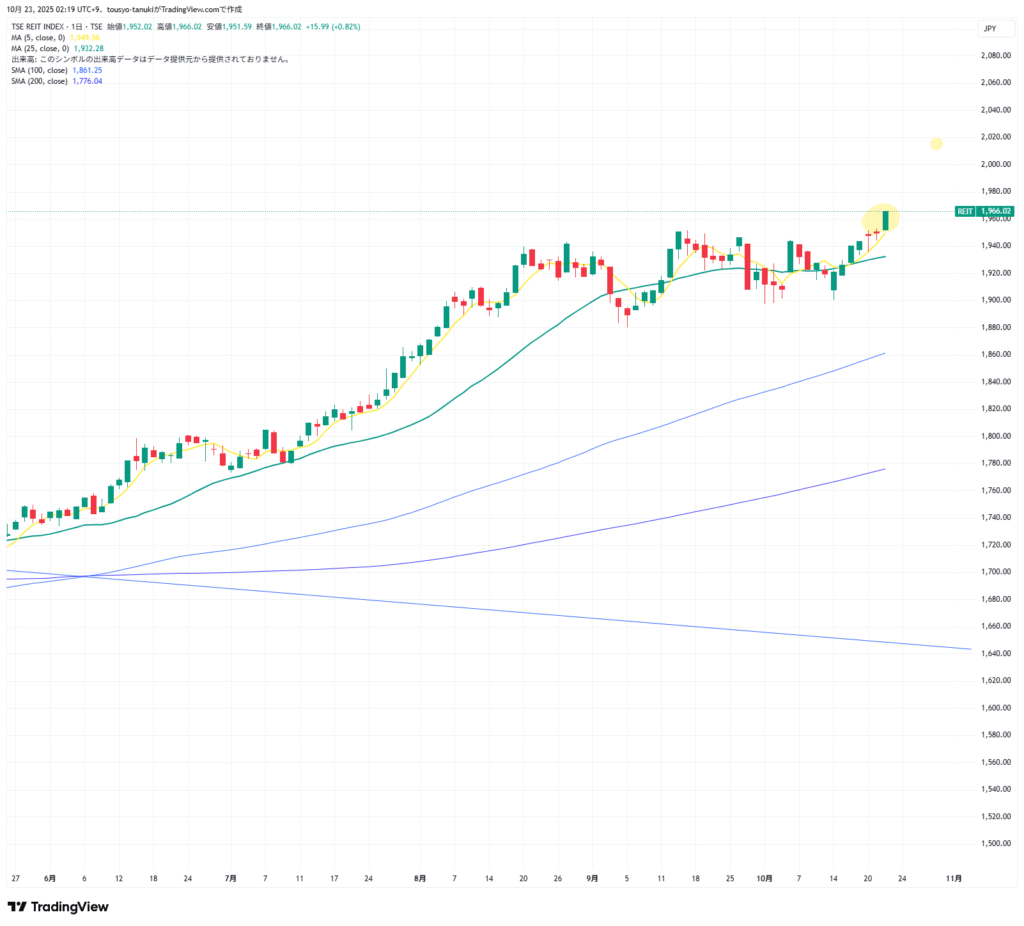Click the yellow highlighted latest green candle
This screenshot has height=926, width=1024.
886,220
